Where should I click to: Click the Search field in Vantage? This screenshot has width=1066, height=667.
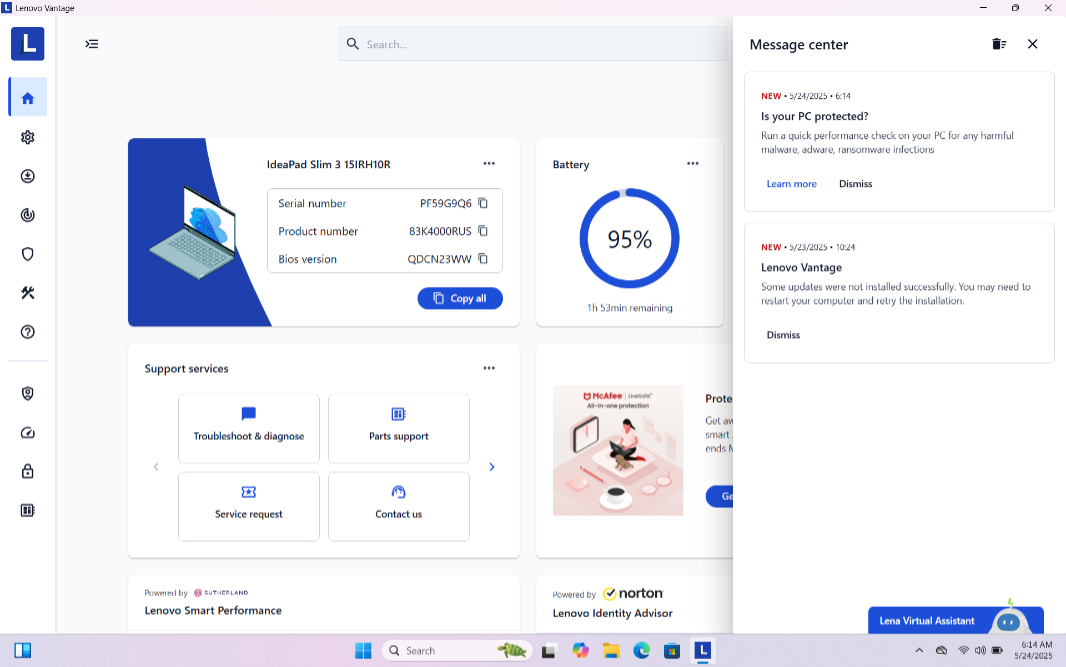[533, 44]
